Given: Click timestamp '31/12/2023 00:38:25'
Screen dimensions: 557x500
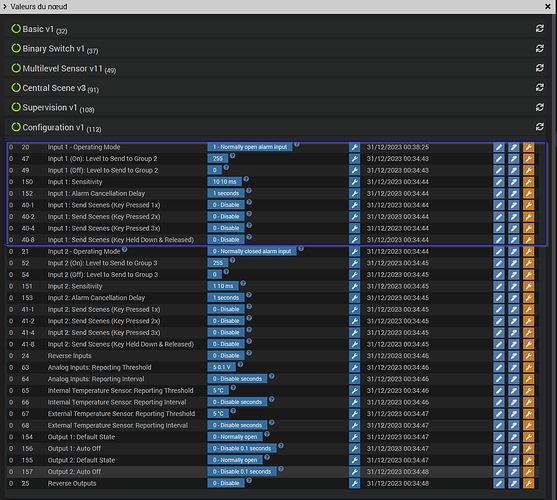Looking at the screenshot, I should [x=398, y=147].
